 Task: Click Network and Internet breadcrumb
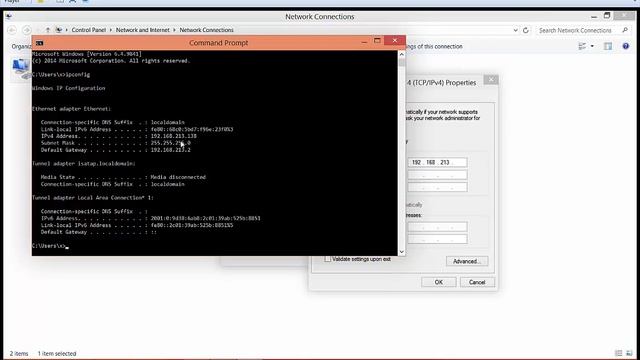[x=142, y=30]
